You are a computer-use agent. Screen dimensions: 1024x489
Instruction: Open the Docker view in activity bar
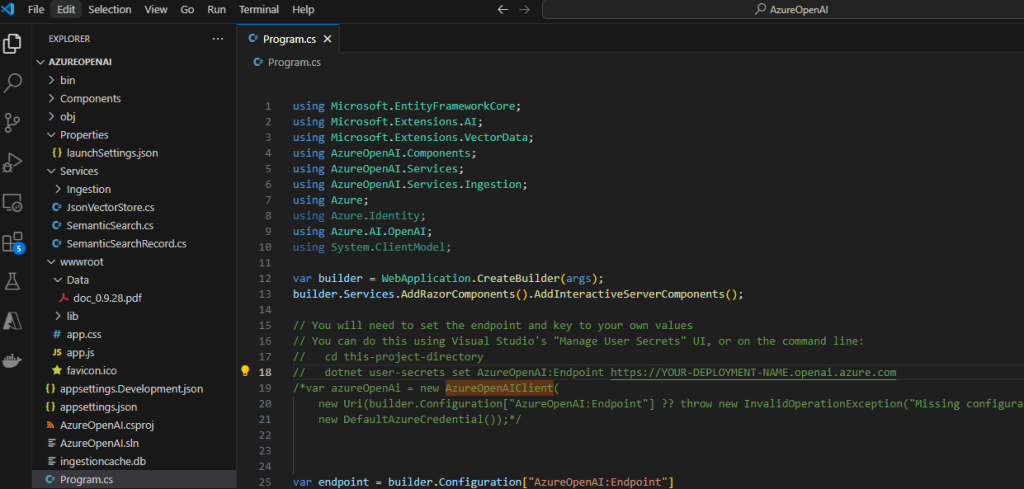[12, 360]
